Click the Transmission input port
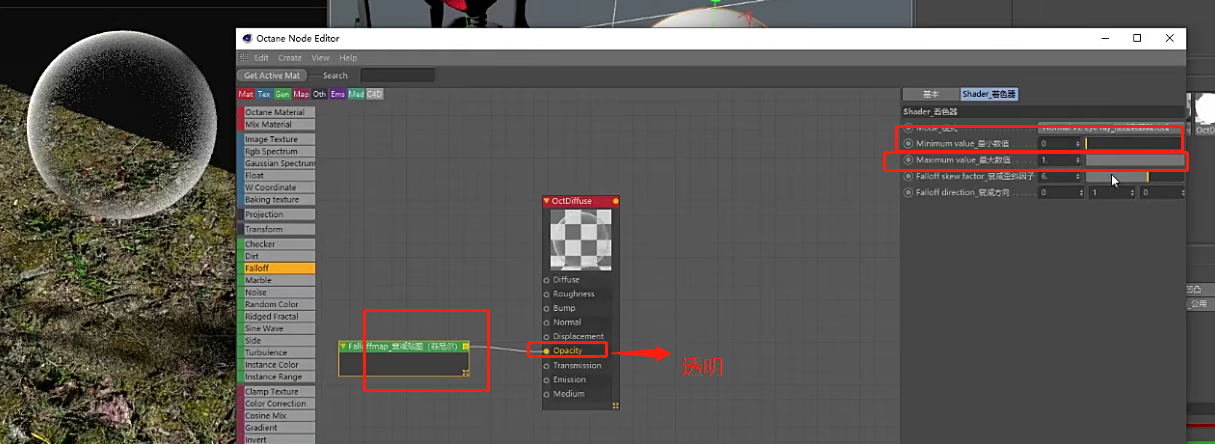1215x444 pixels. [x=546, y=365]
